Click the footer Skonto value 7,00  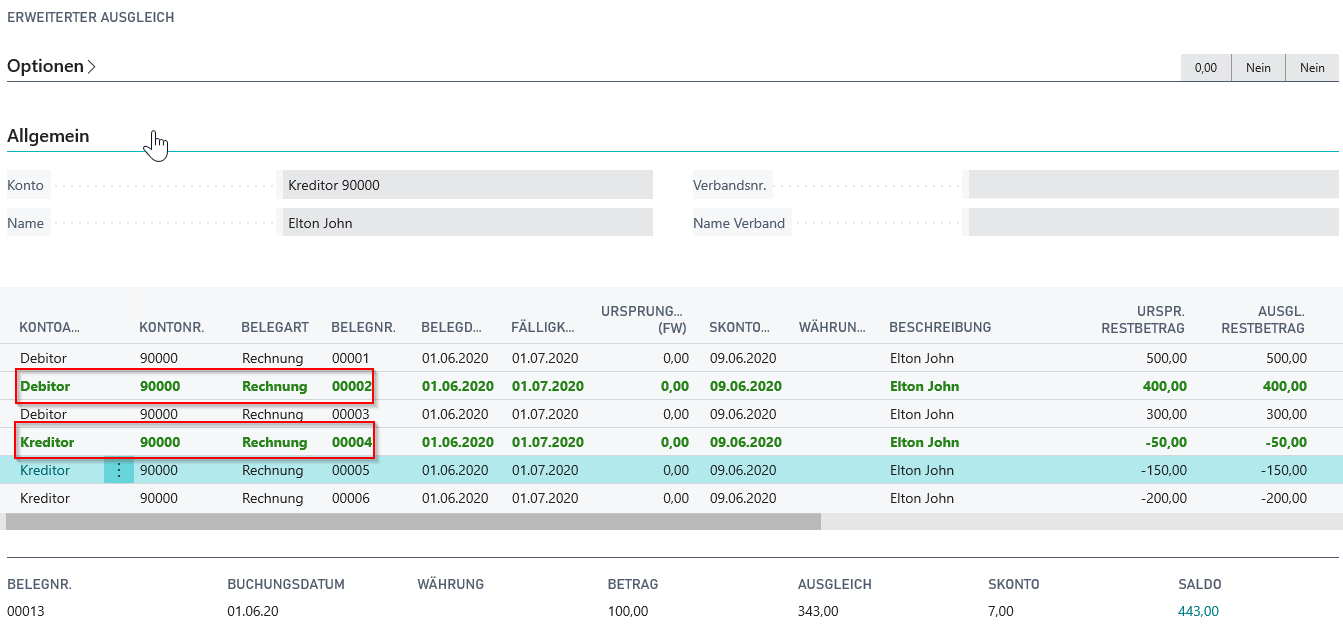(x=1001, y=611)
